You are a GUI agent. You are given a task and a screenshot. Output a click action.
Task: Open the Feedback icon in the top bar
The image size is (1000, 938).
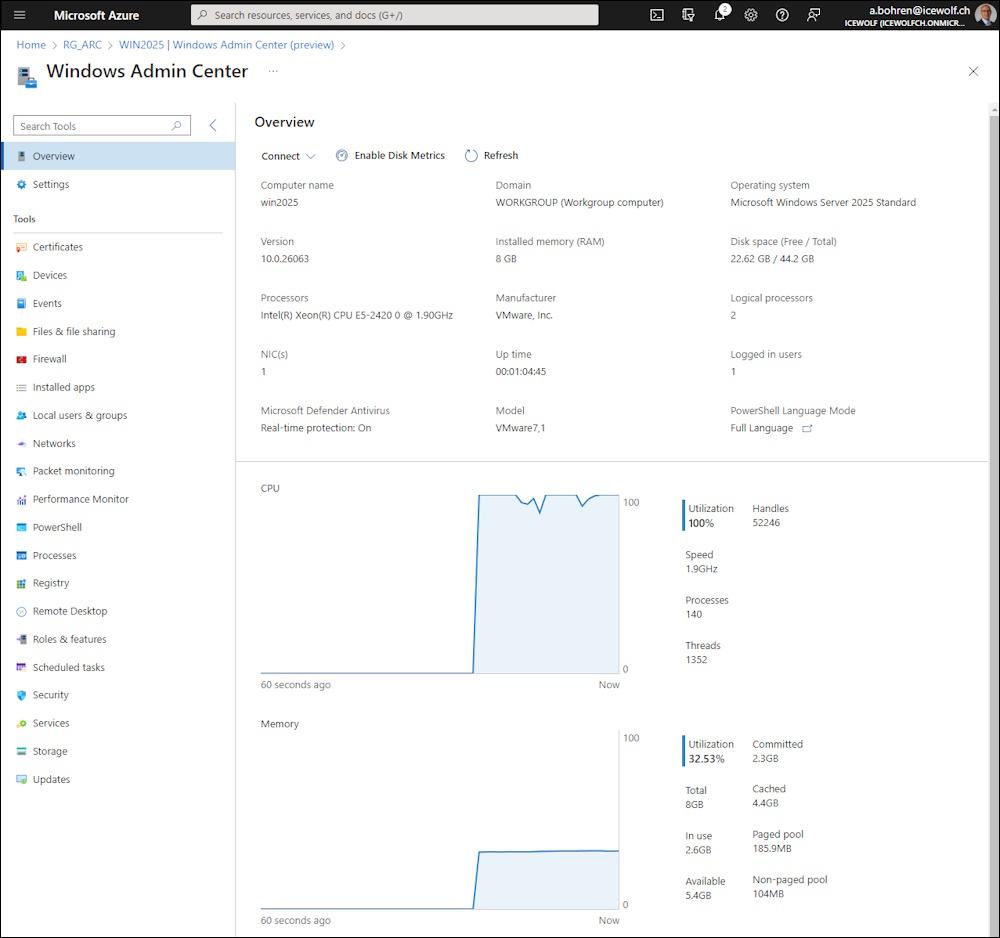(x=813, y=15)
